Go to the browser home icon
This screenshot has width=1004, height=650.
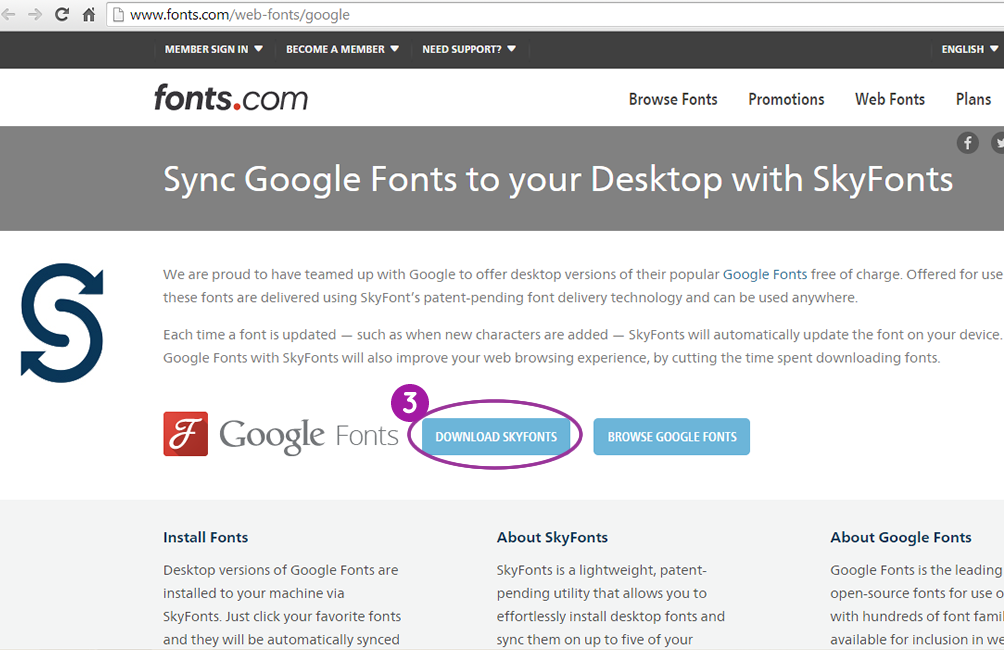(89, 15)
